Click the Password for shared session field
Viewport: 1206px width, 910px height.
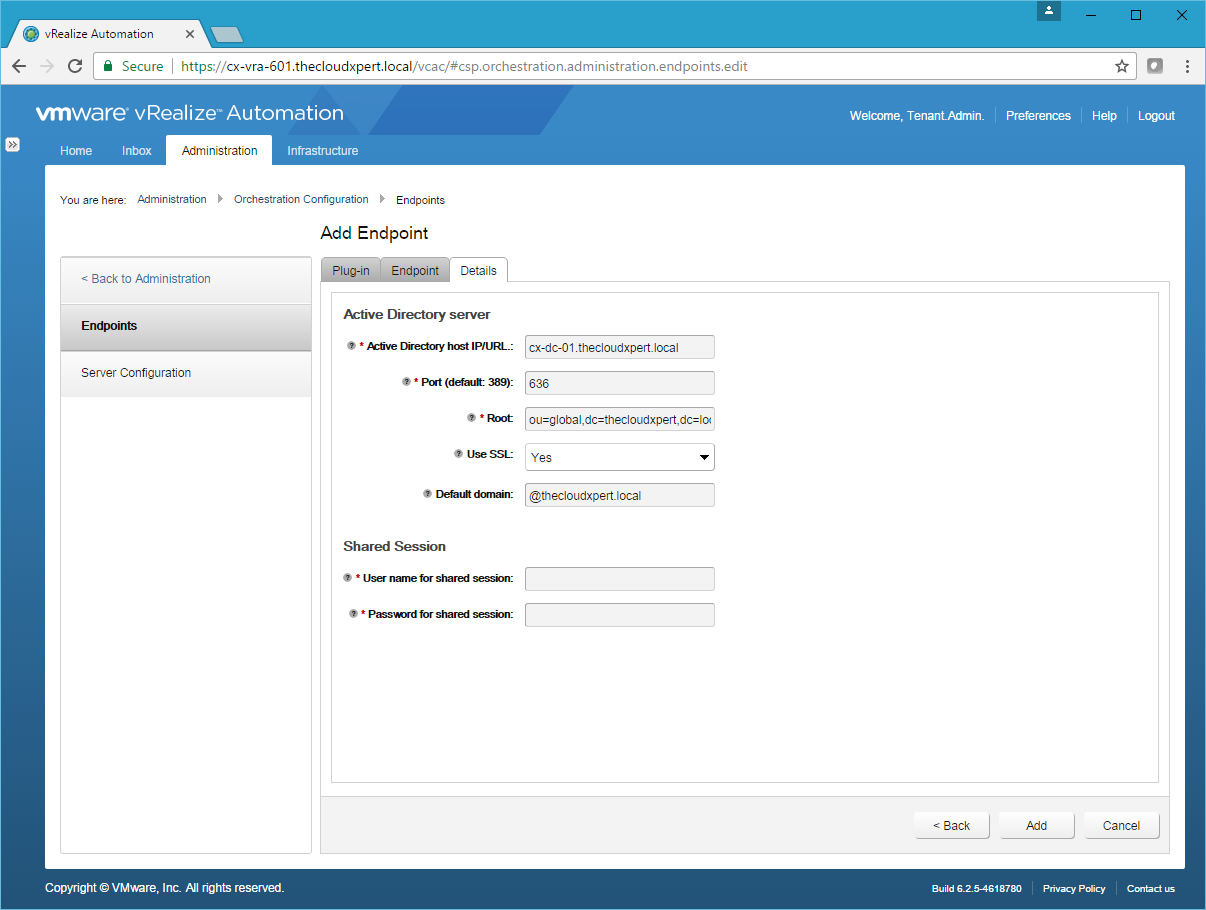[619, 615]
